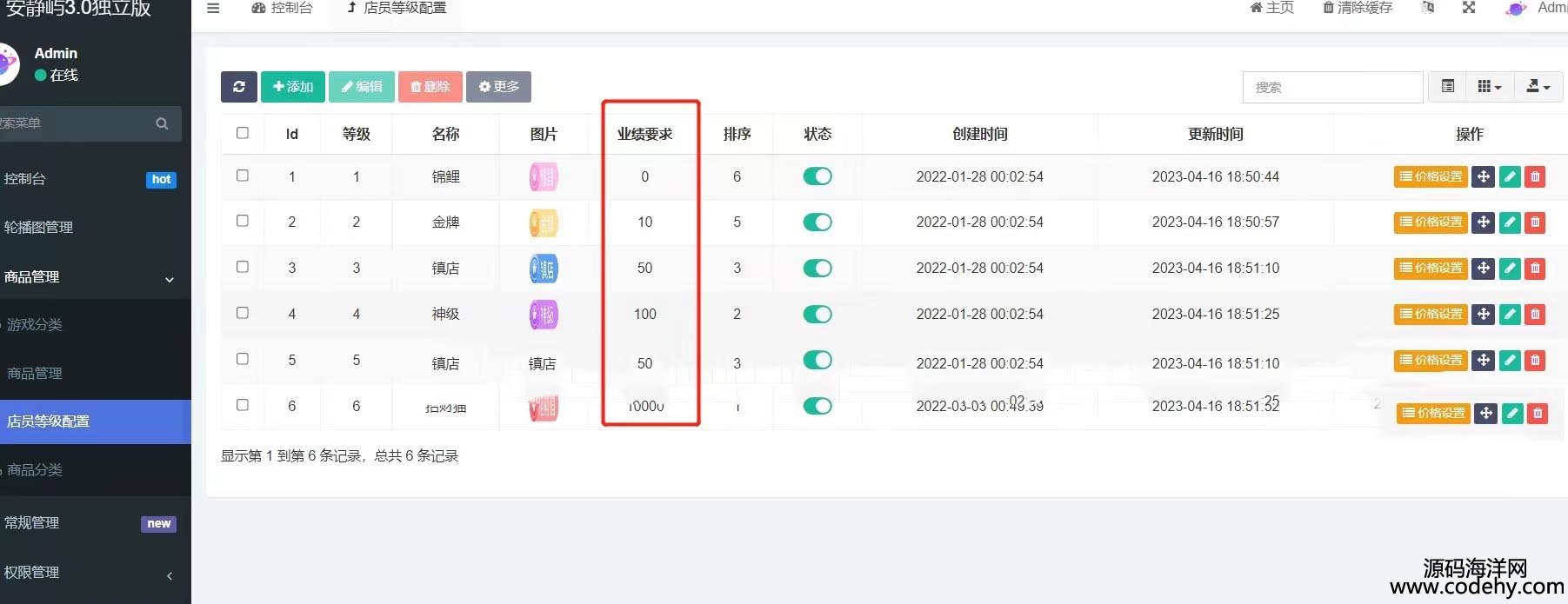Viewport: 1568px width, 604px height.
Task: Open the 更多 actions dropdown button
Action: (x=498, y=87)
